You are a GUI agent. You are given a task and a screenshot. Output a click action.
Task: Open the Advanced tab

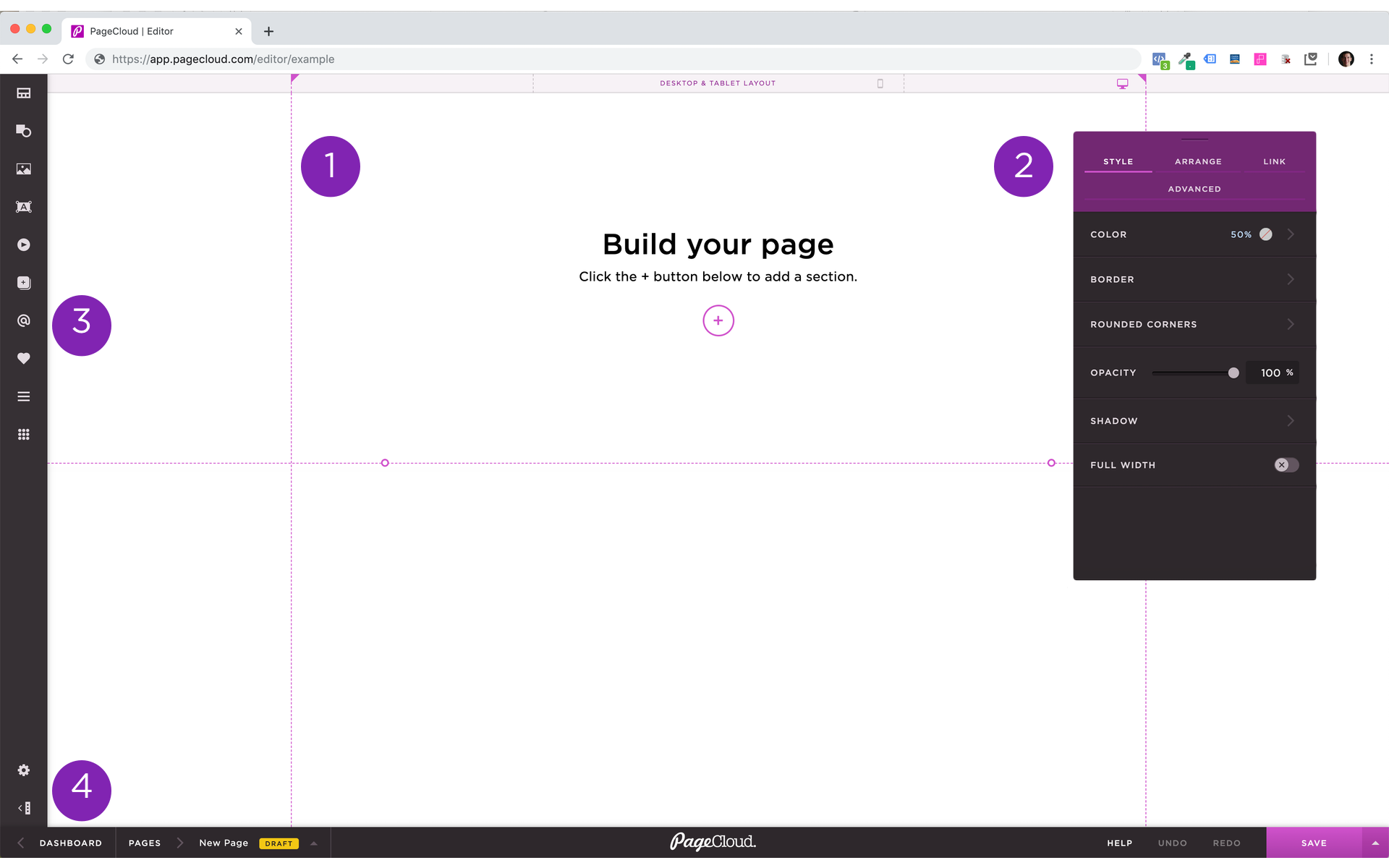pos(1194,190)
